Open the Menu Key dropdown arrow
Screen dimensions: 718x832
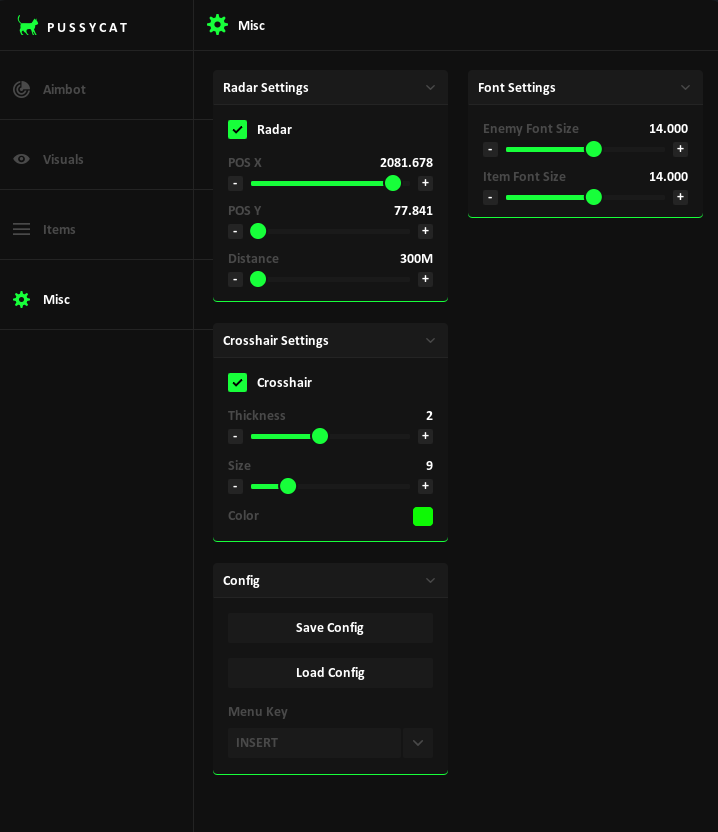(418, 743)
